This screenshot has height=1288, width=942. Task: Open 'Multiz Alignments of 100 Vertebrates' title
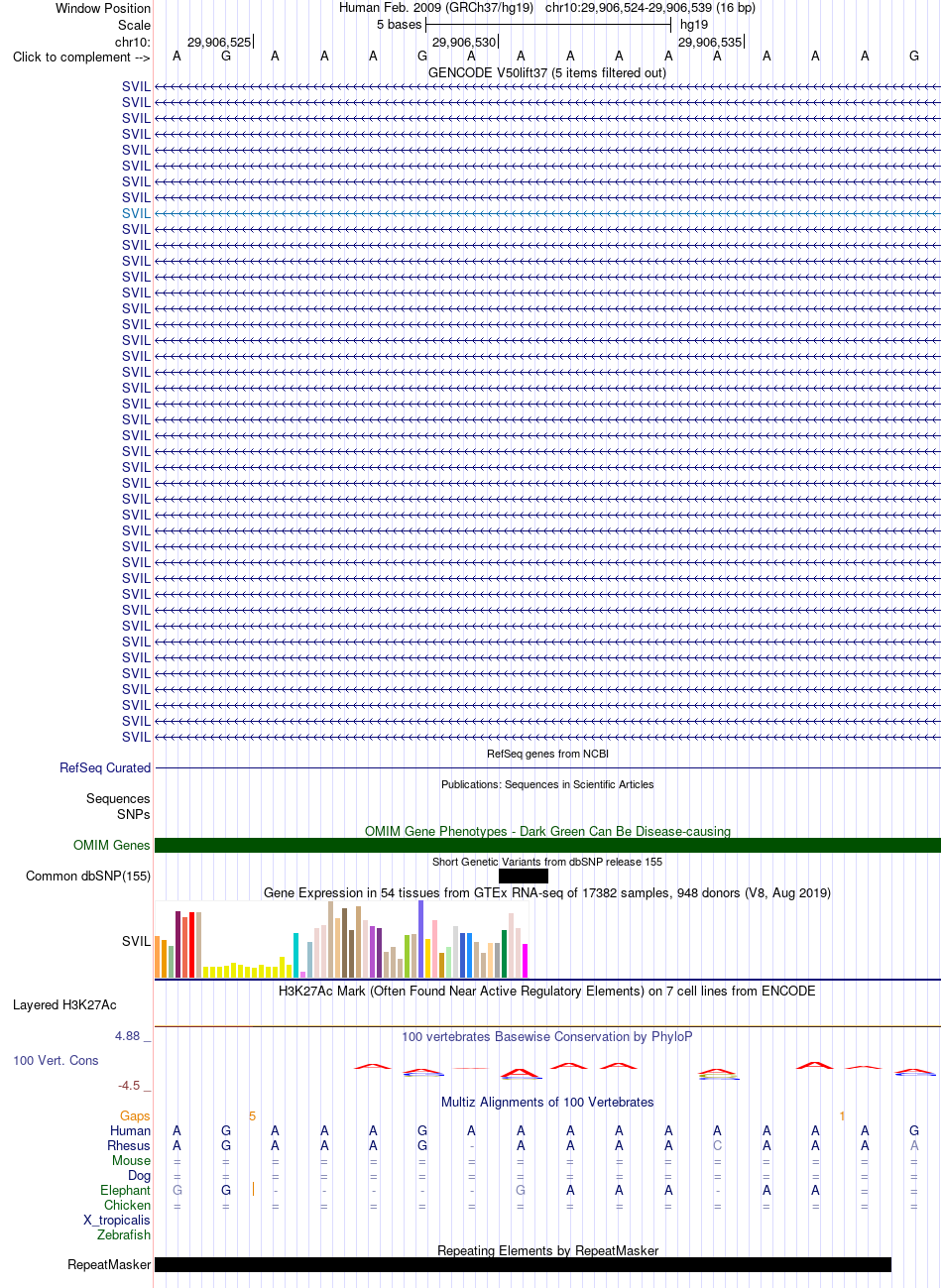(547, 1102)
